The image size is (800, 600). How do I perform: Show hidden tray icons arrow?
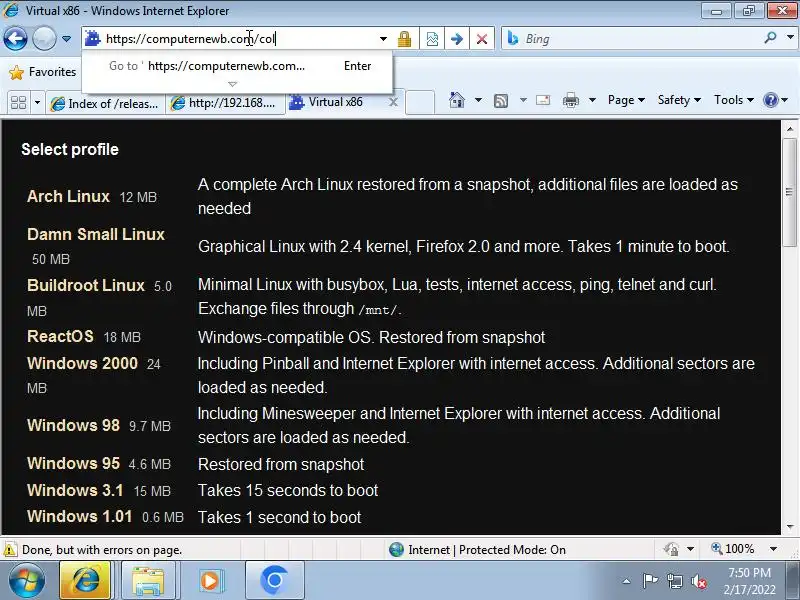click(627, 581)
